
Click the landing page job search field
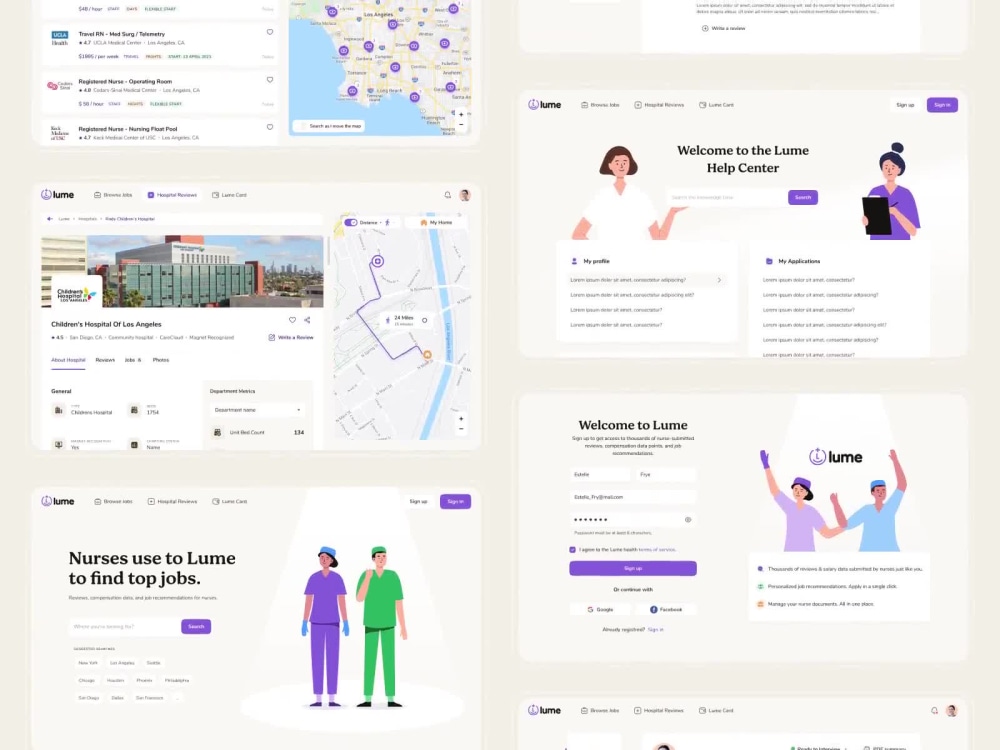coord(124,627)
